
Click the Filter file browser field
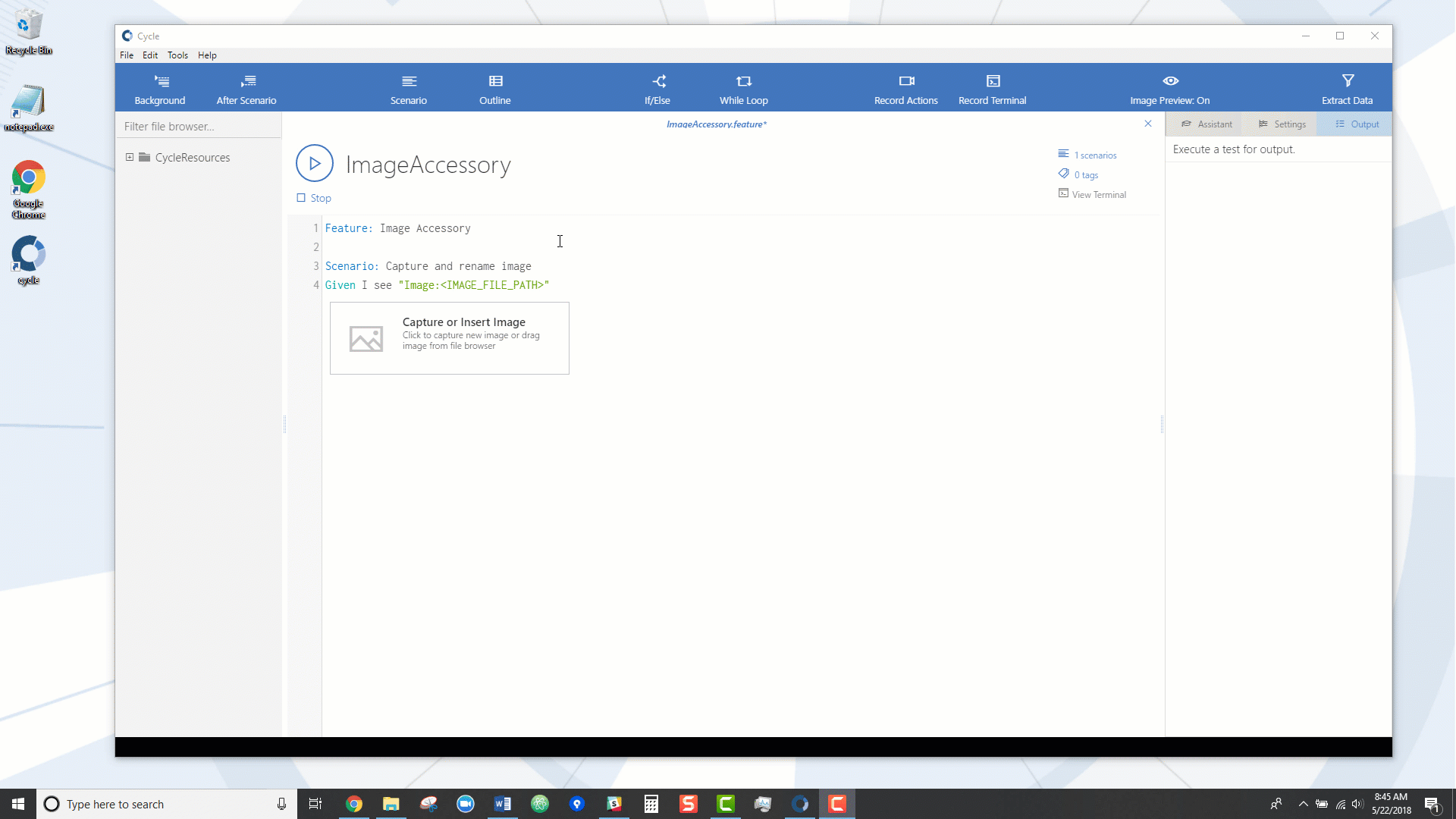click(x=199, y=127)
